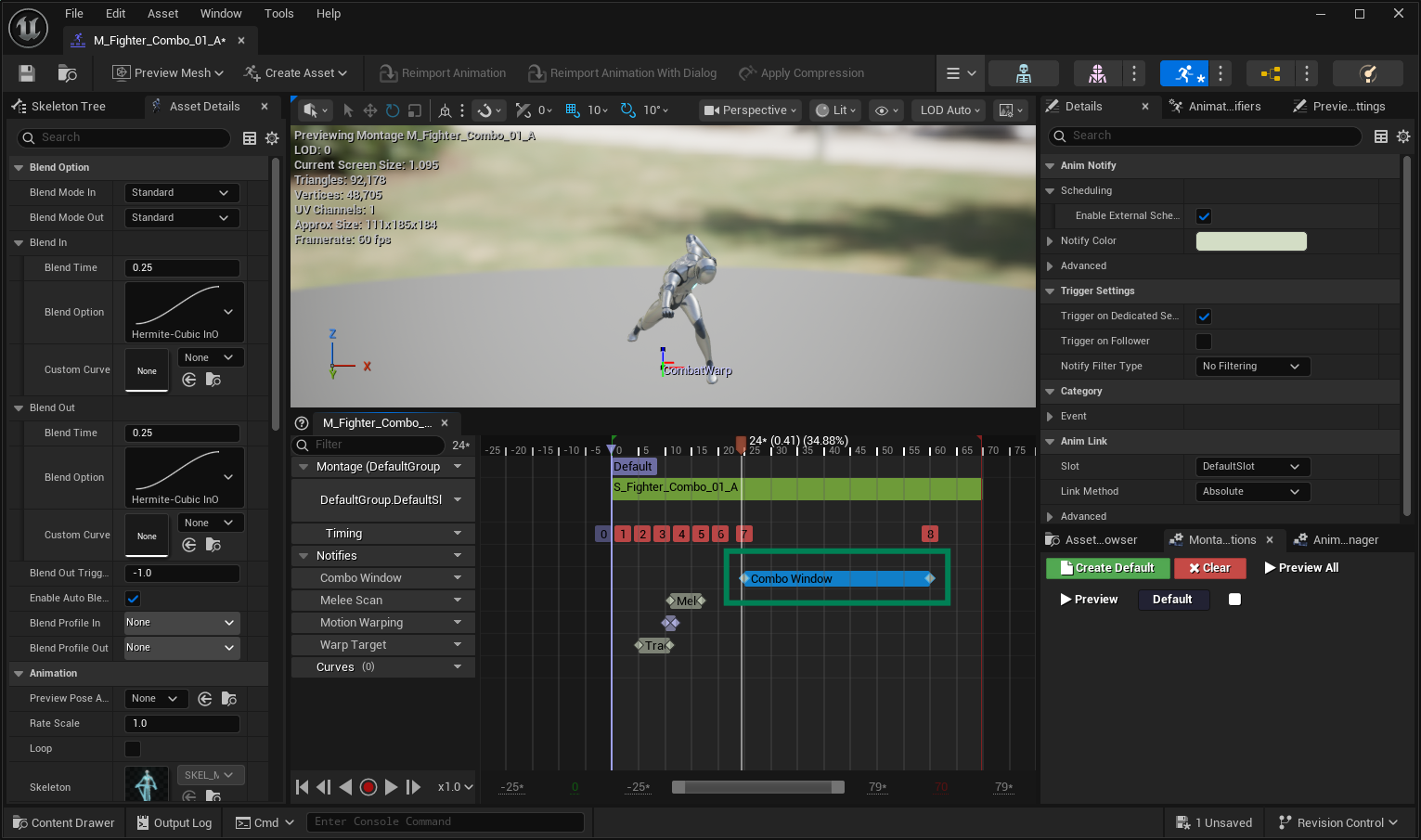Step to the next frame
Screen dimensions: 1421x840
click(414, 787)
